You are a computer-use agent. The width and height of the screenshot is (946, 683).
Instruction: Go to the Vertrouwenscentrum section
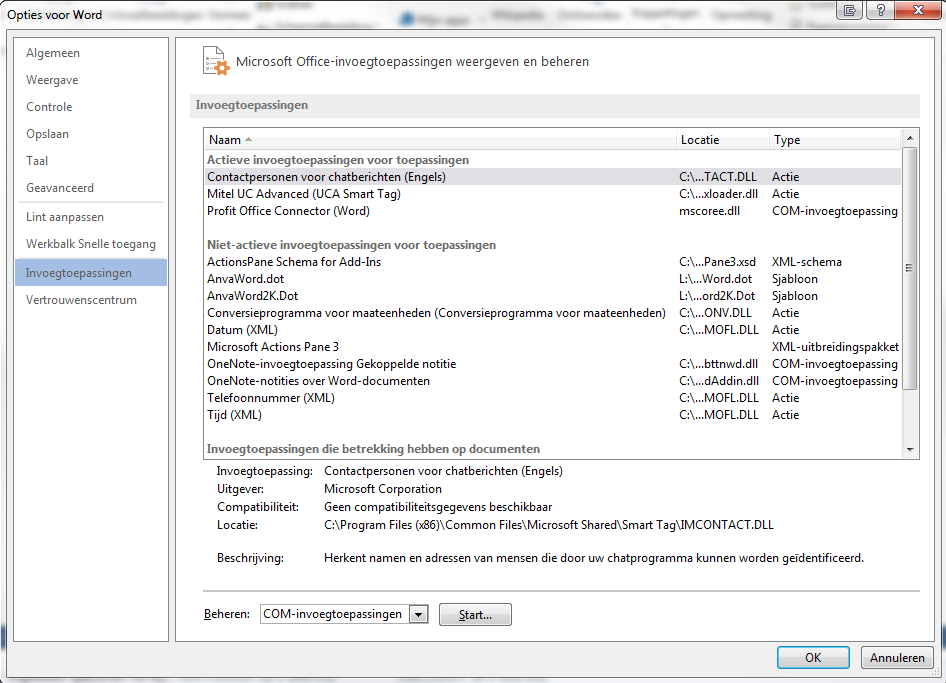click(x=81, y=300)
